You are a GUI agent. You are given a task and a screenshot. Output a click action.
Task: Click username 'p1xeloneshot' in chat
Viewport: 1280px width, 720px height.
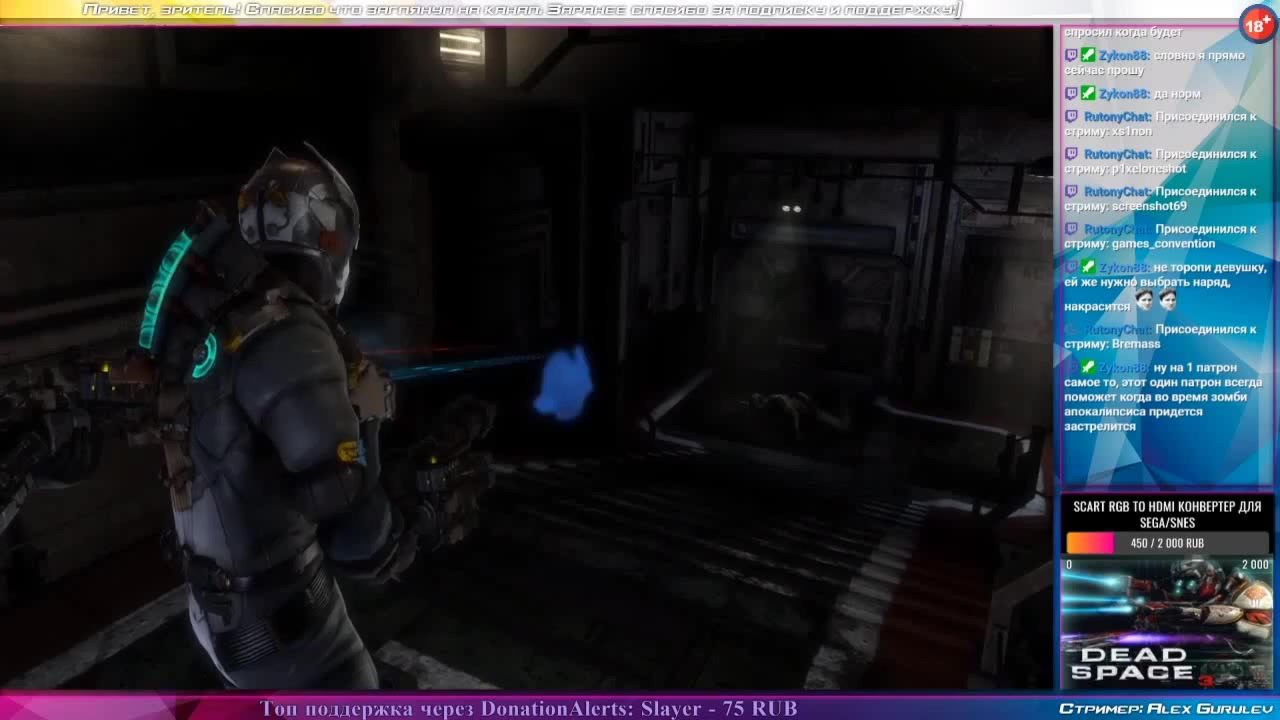[x=1149, y=169]
